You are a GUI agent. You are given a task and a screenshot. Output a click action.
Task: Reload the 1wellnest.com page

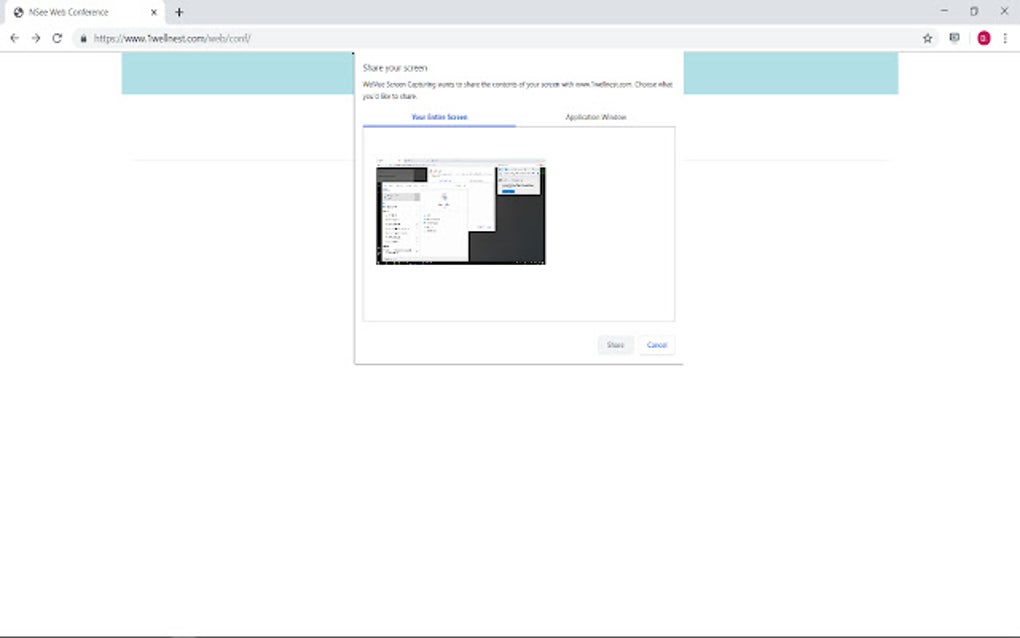pos(57,38)
